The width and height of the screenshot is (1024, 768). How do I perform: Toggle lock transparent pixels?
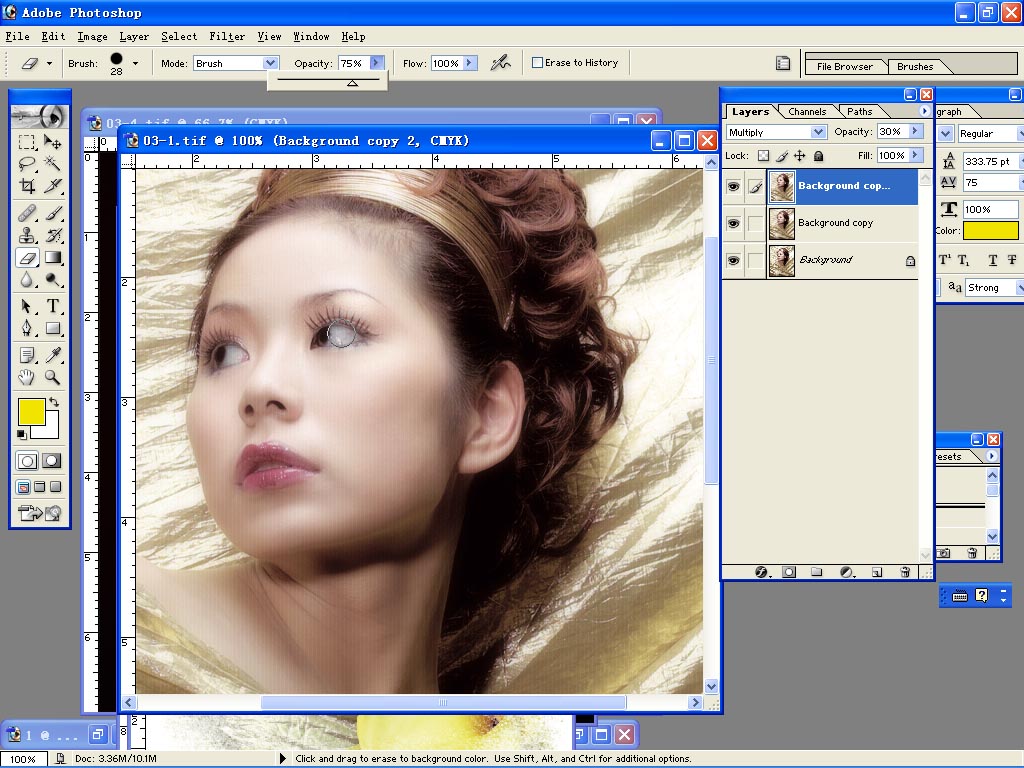[x=763, y=155]
